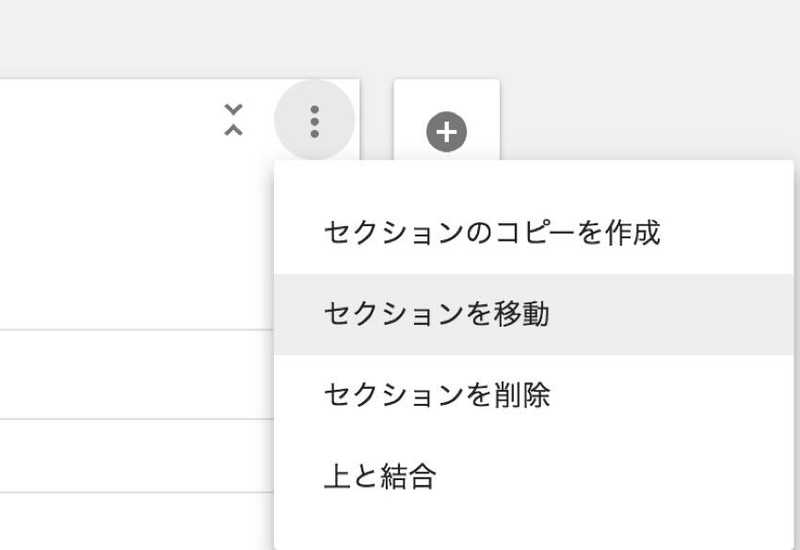Click the highlighted セクションを移動 row
The width and height of the screenshot is (800, 550).
click(534, 314)
